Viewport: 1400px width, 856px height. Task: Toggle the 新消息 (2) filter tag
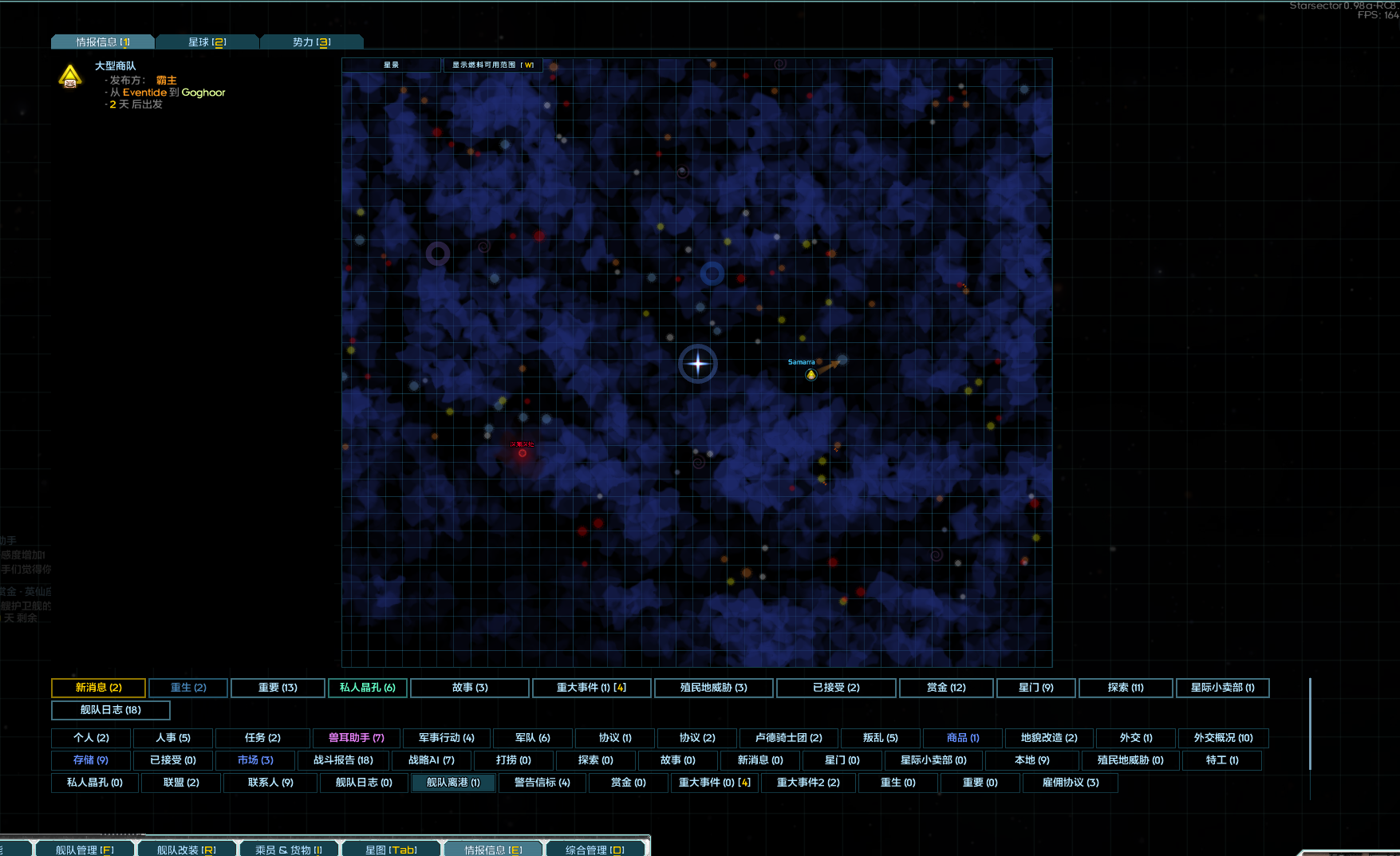point(98,688)
